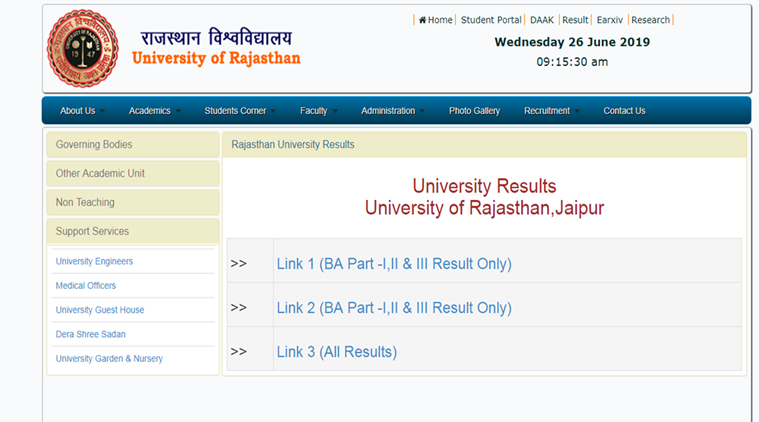The width and height of the screenshot is (759, 422).
Task: Open the Research link in header
Action: click(x=651, y=20)
